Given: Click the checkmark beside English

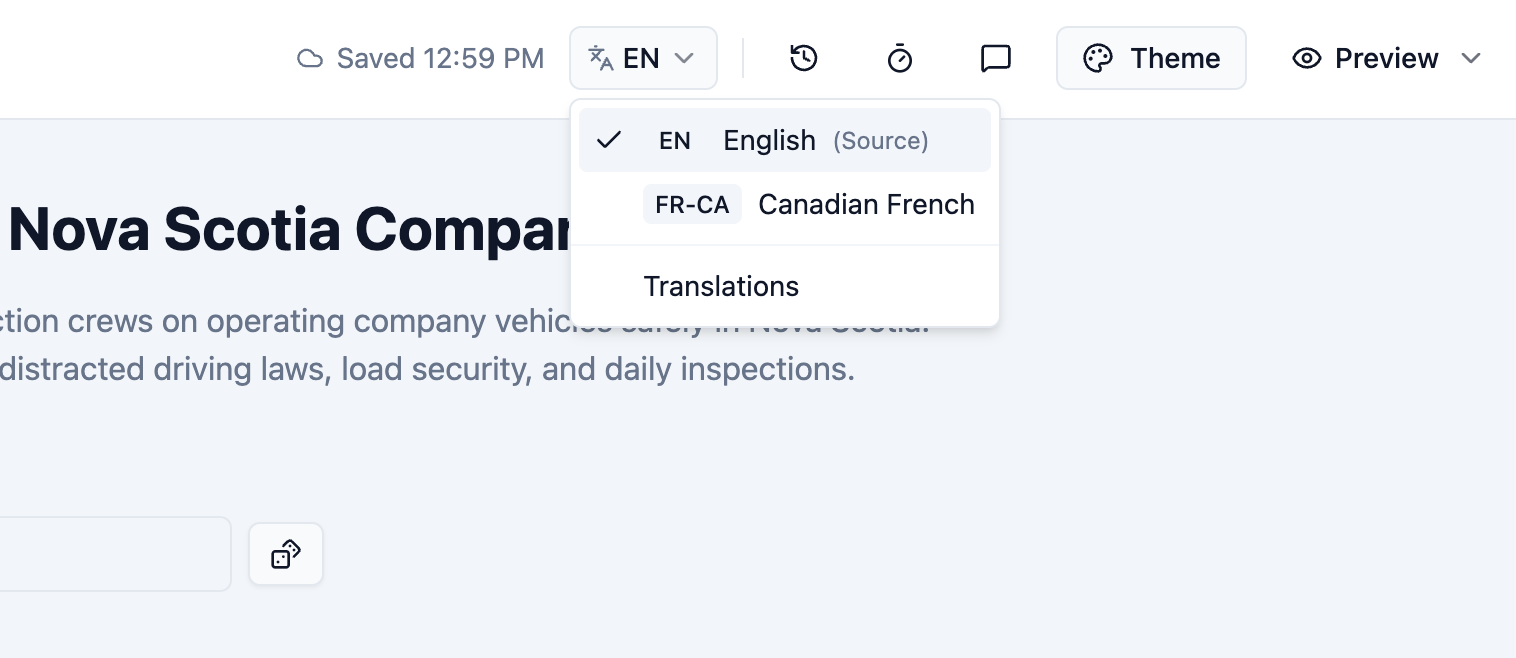Looking at the screenshot, I should 609,140.
